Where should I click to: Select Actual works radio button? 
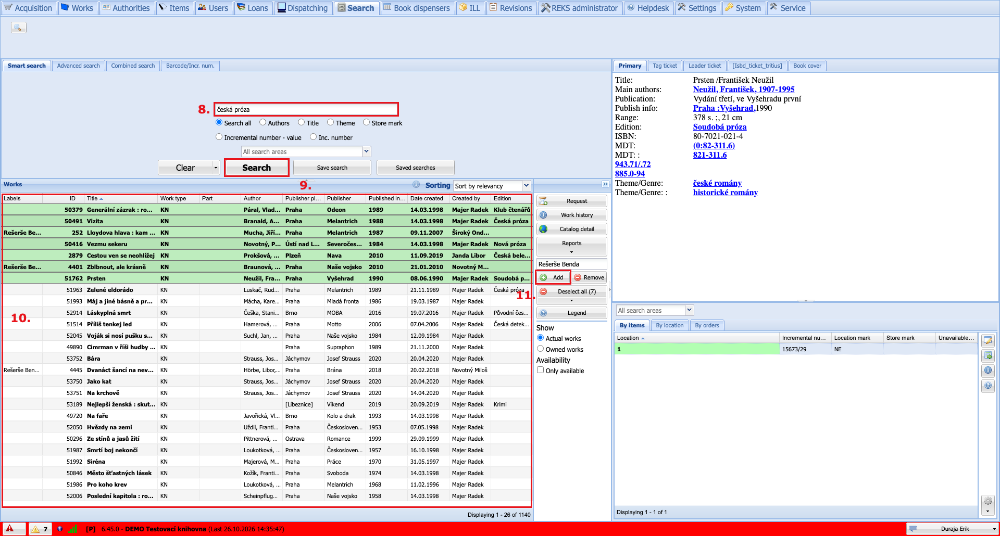541,338
